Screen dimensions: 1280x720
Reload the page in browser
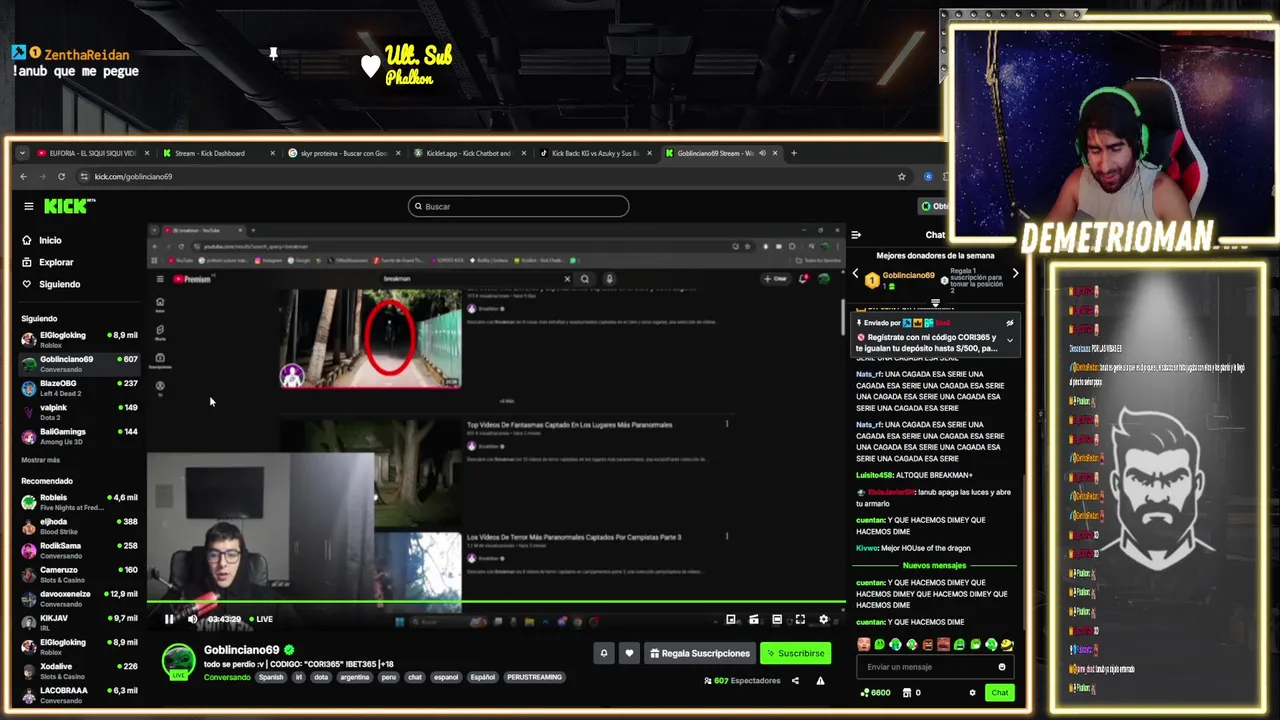[x=61, y=177]
